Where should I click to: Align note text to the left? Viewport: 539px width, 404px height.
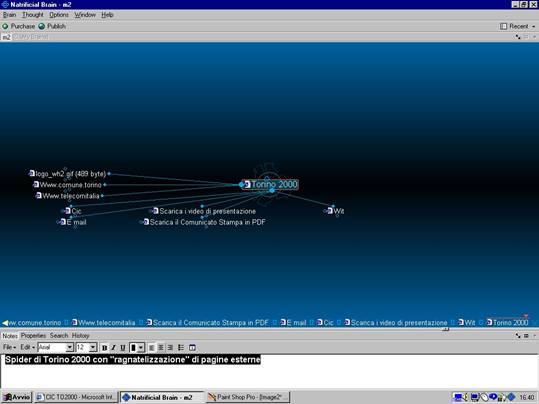(x=152, y=348)
